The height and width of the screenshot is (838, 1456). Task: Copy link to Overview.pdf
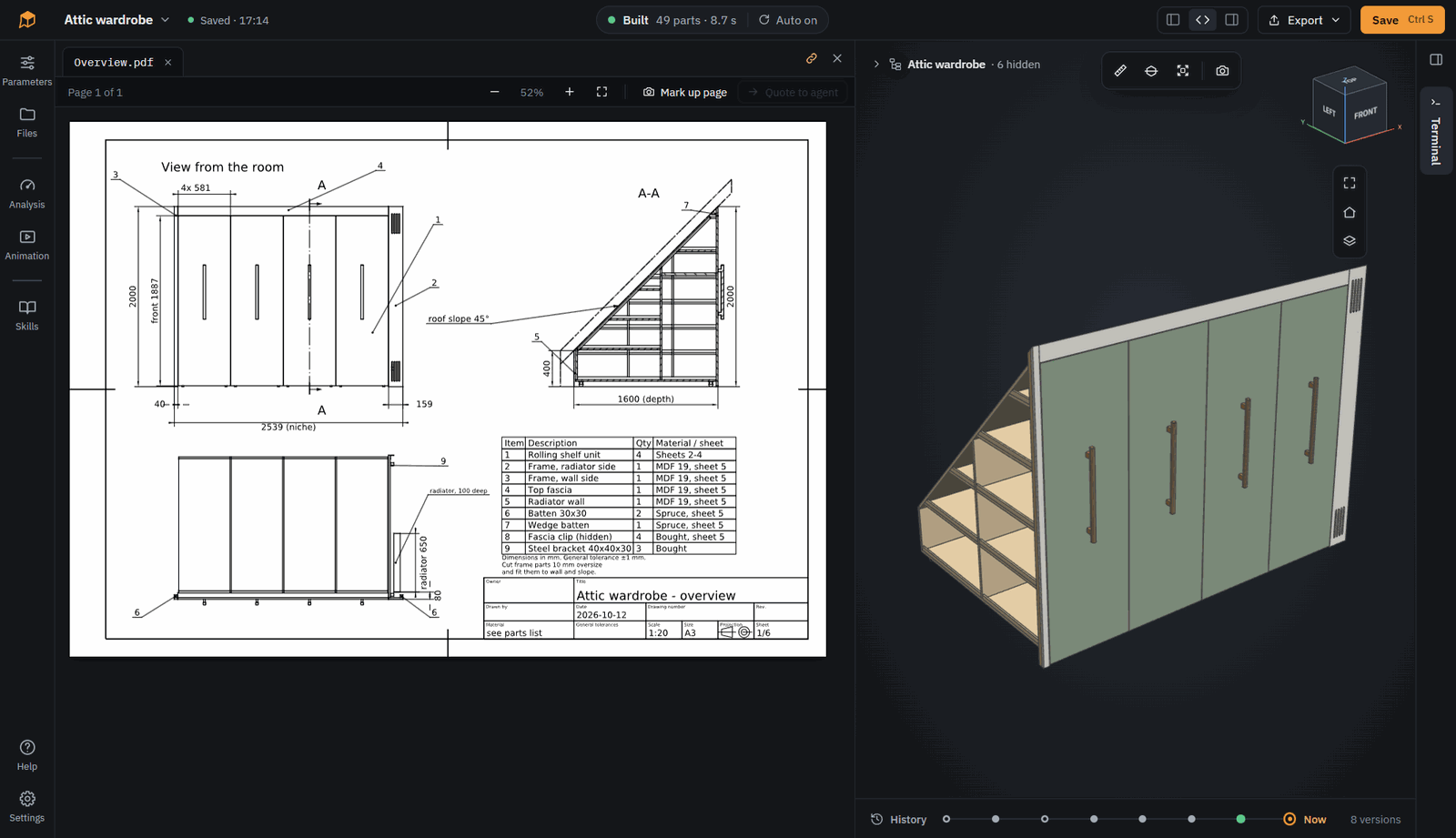click(x=812, y=58)
